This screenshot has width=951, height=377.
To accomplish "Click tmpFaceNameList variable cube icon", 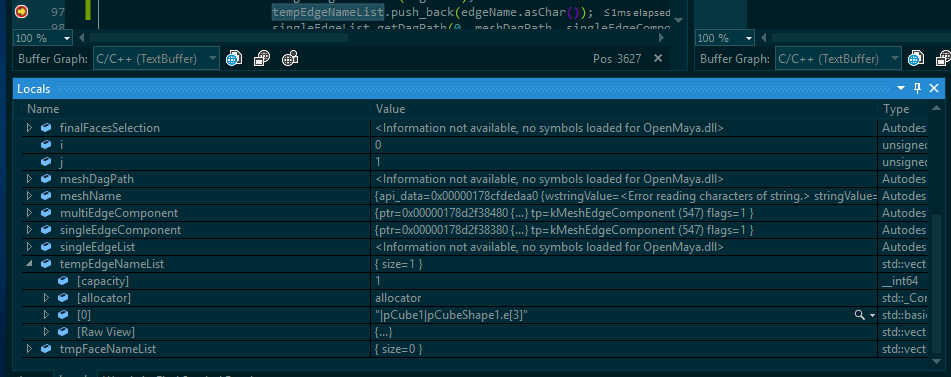I will coord(46,349).
